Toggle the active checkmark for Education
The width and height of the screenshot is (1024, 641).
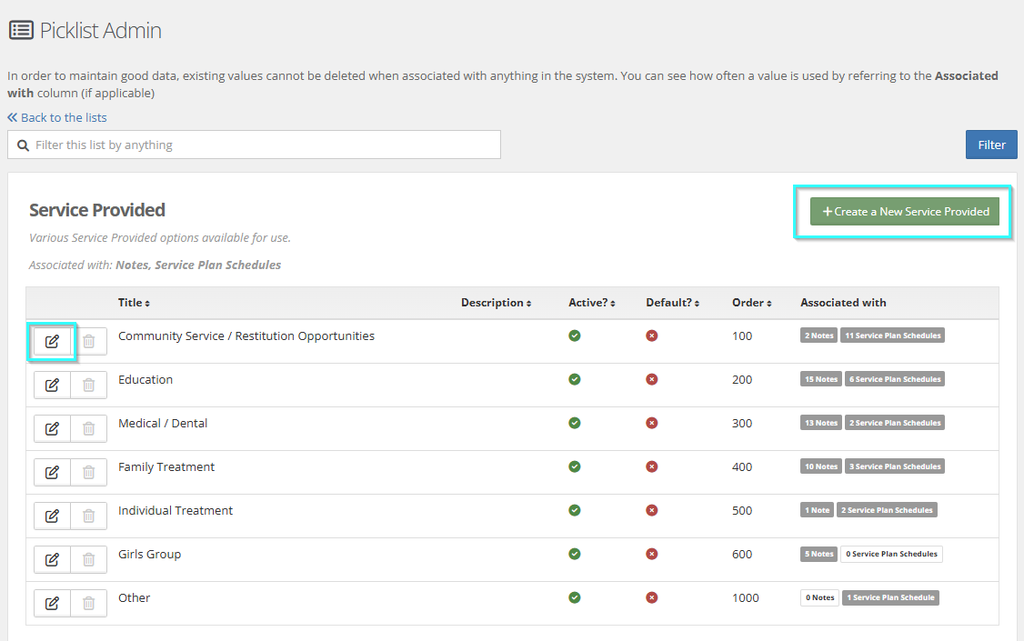point(575,379)
